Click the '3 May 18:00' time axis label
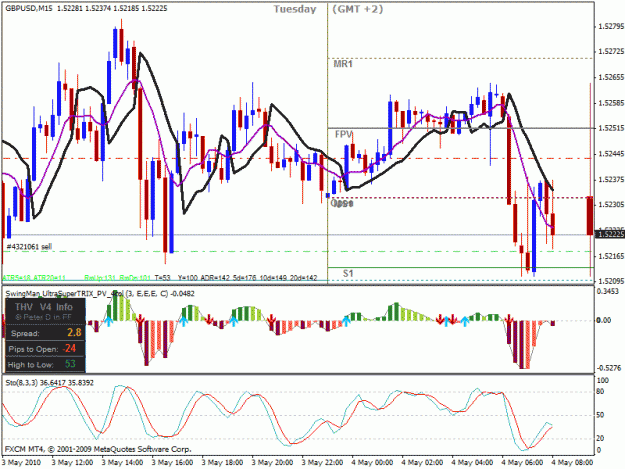The width and height of the screenshot is (625, 469). coord(222,463)
